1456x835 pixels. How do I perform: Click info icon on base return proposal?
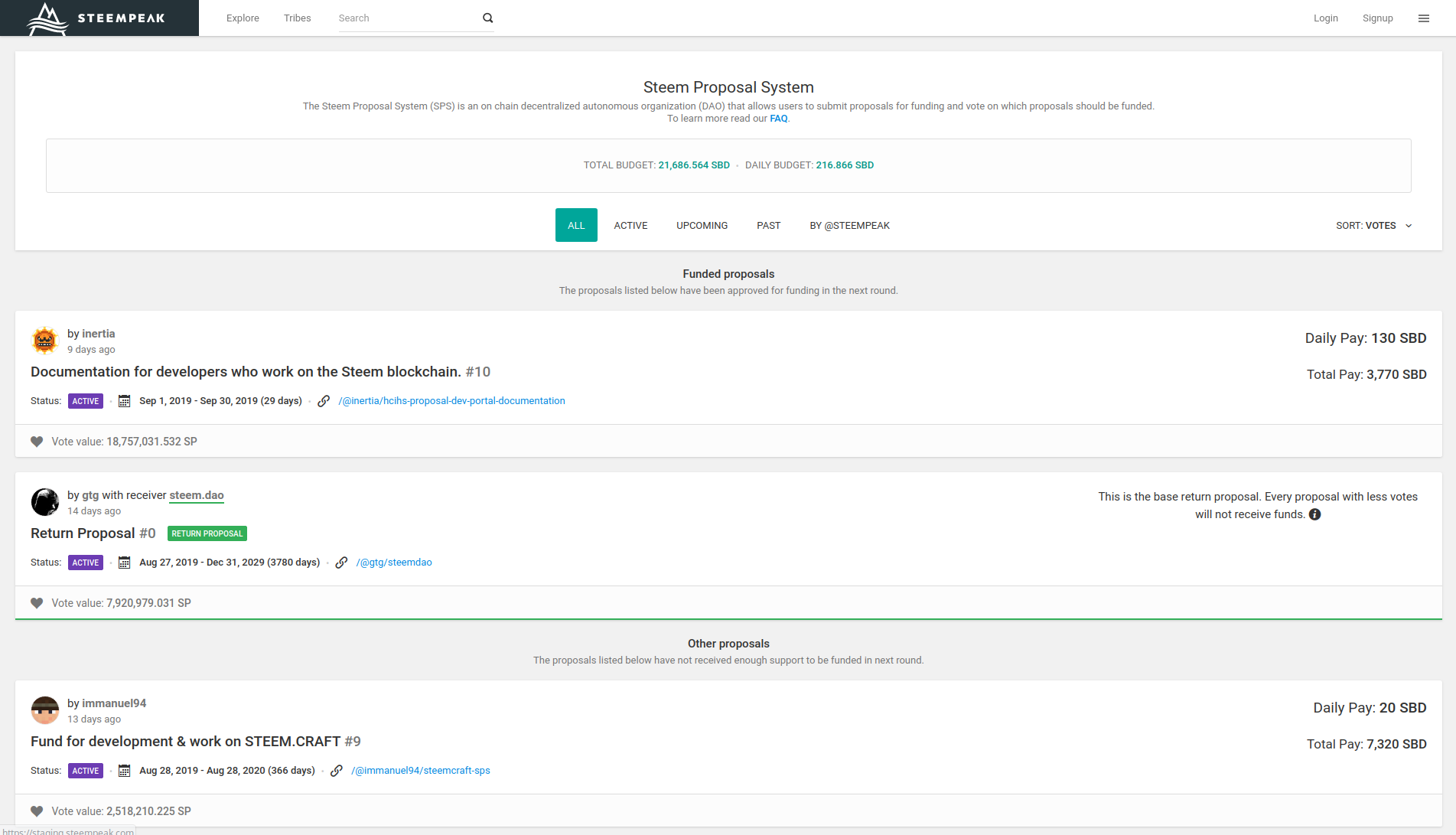click(x=1314, y=514)
